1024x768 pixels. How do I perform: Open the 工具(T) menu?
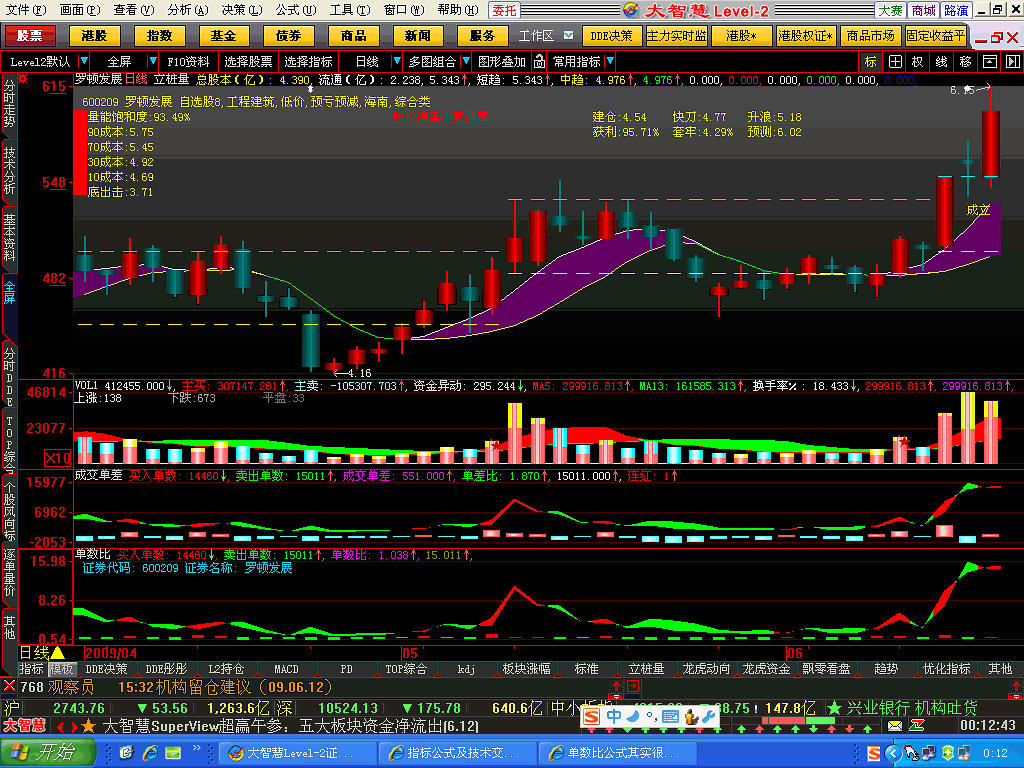[x=350, y=10]
